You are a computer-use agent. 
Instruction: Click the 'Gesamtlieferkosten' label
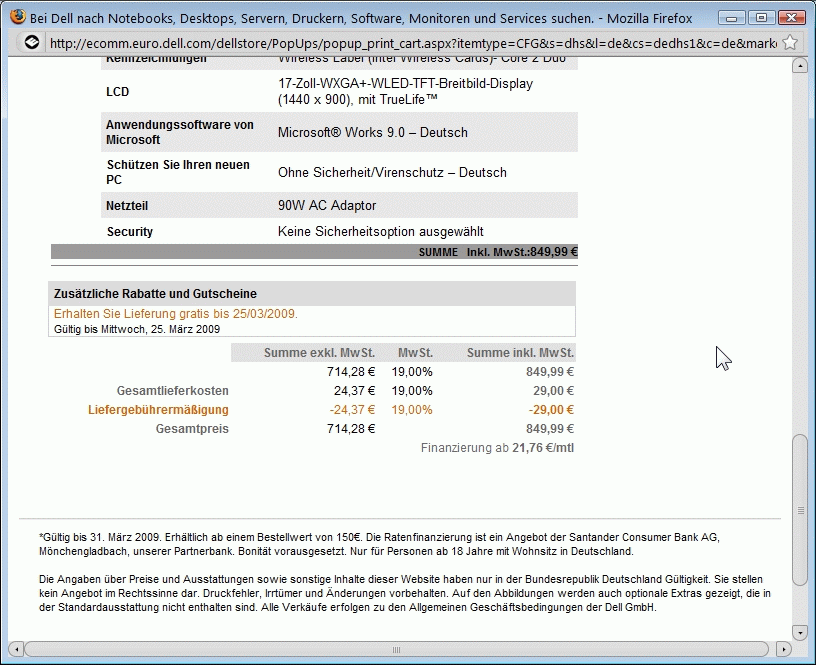[x=172, y=391]
